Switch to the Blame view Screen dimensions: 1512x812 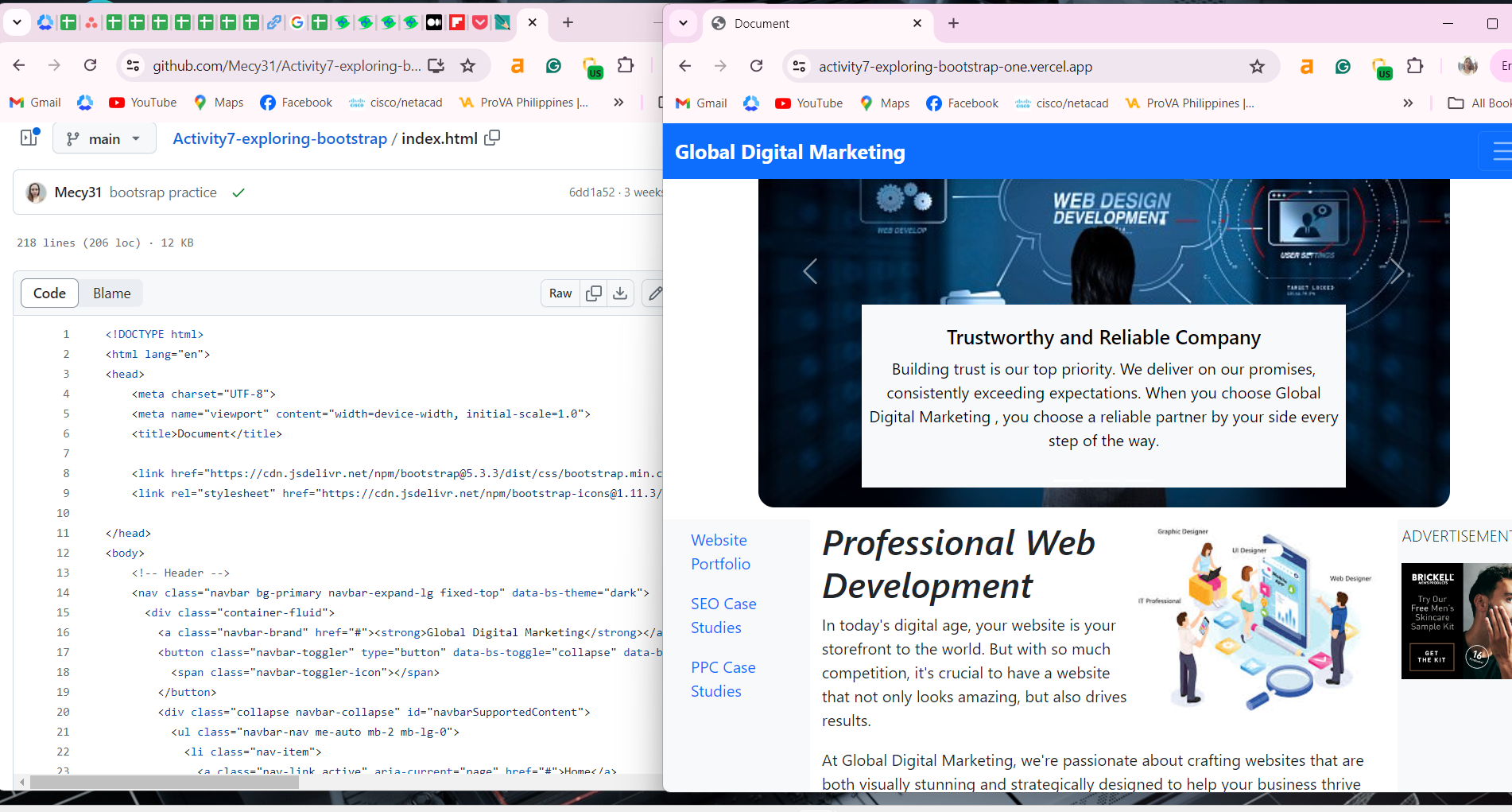(x=111, y=293)
